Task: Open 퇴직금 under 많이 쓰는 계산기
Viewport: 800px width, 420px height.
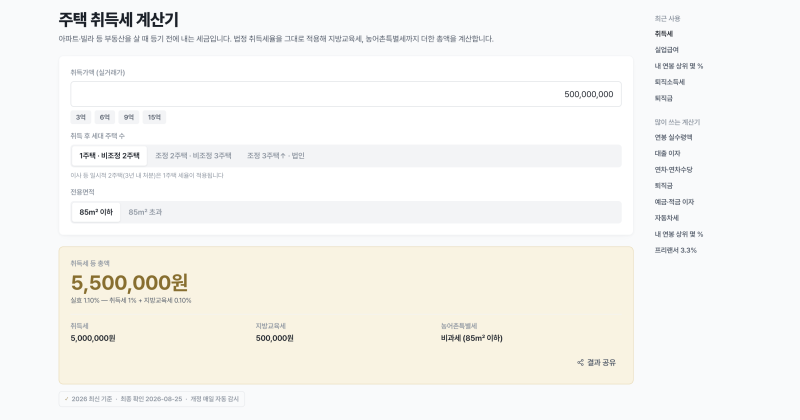Action: [x=664, y=186]
